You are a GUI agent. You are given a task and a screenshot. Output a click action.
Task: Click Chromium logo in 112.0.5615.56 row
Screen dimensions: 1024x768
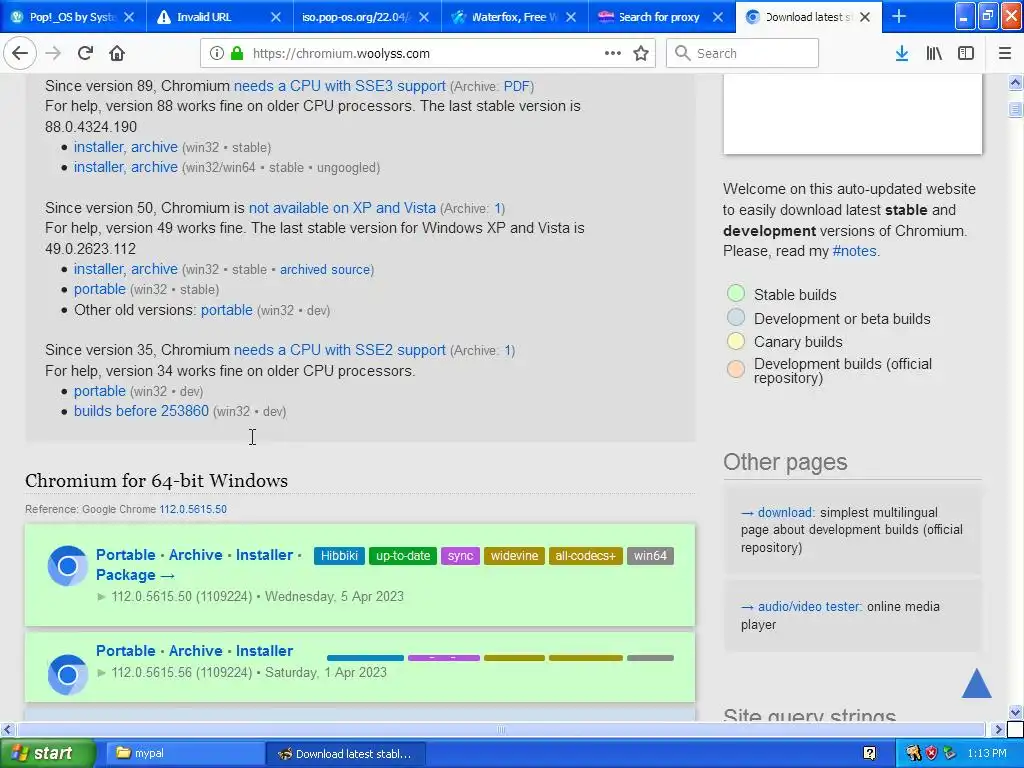click(67, 675)
